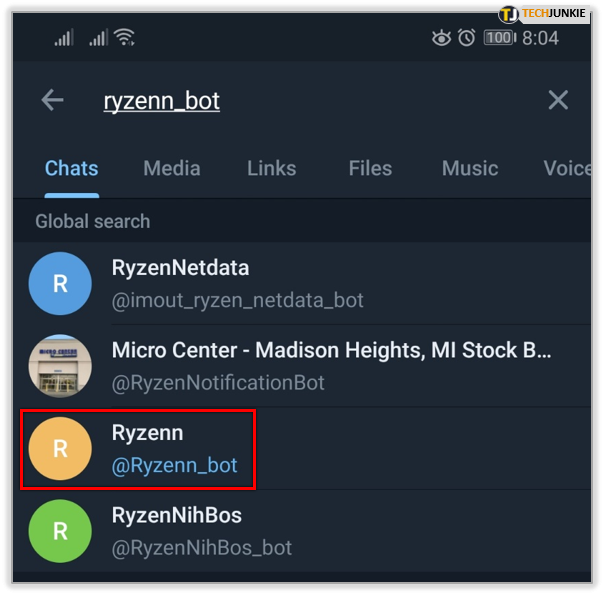Open the RyzenNetdata search result
This screenshot has width=604, height=595.
tap(330, 284)
